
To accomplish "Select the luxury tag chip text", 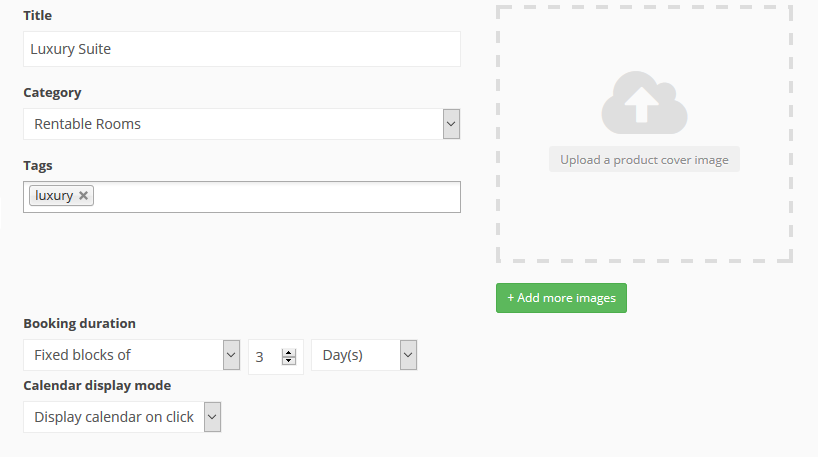I will [x=54, y=196].
